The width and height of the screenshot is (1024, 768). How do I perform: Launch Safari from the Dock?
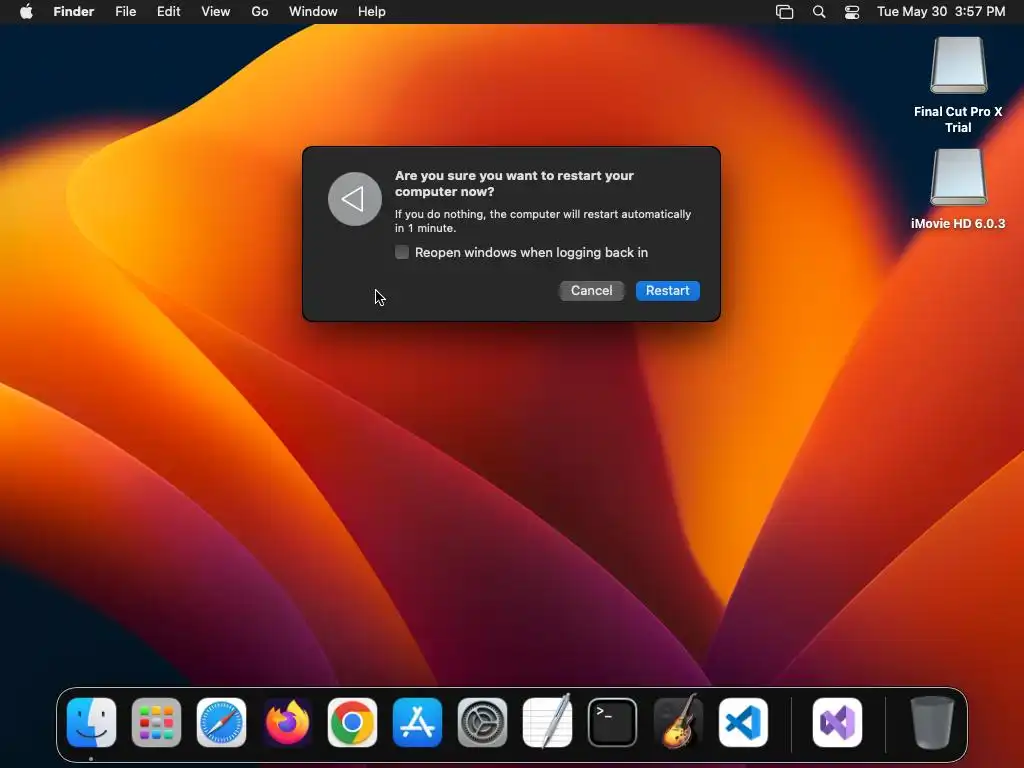(221, 722)
